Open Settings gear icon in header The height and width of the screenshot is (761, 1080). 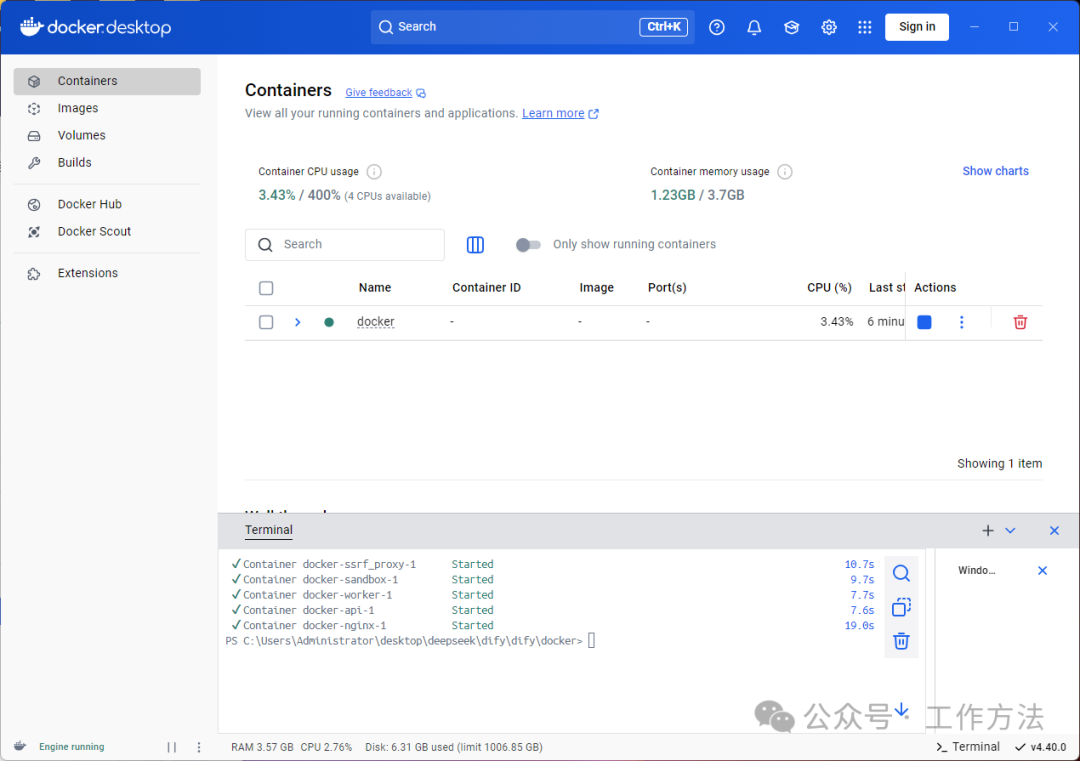829,27
